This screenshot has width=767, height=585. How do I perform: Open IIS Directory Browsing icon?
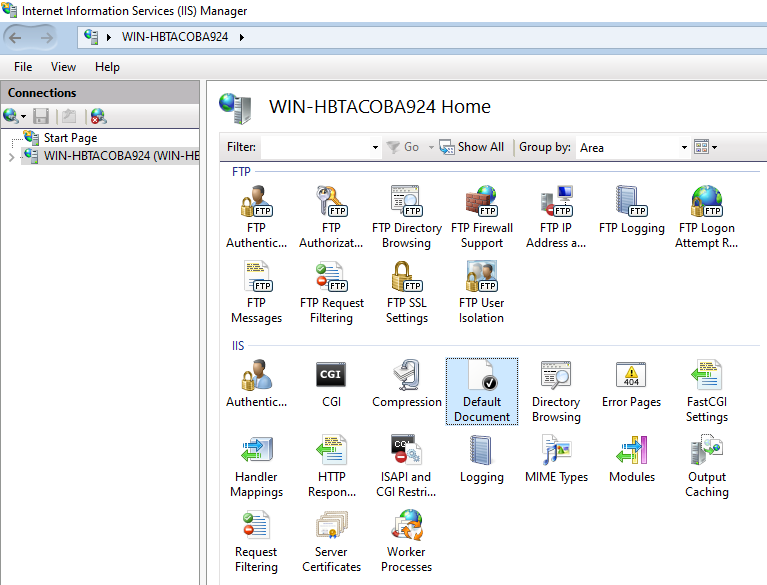pyautogui.click(x=556, y=391)
